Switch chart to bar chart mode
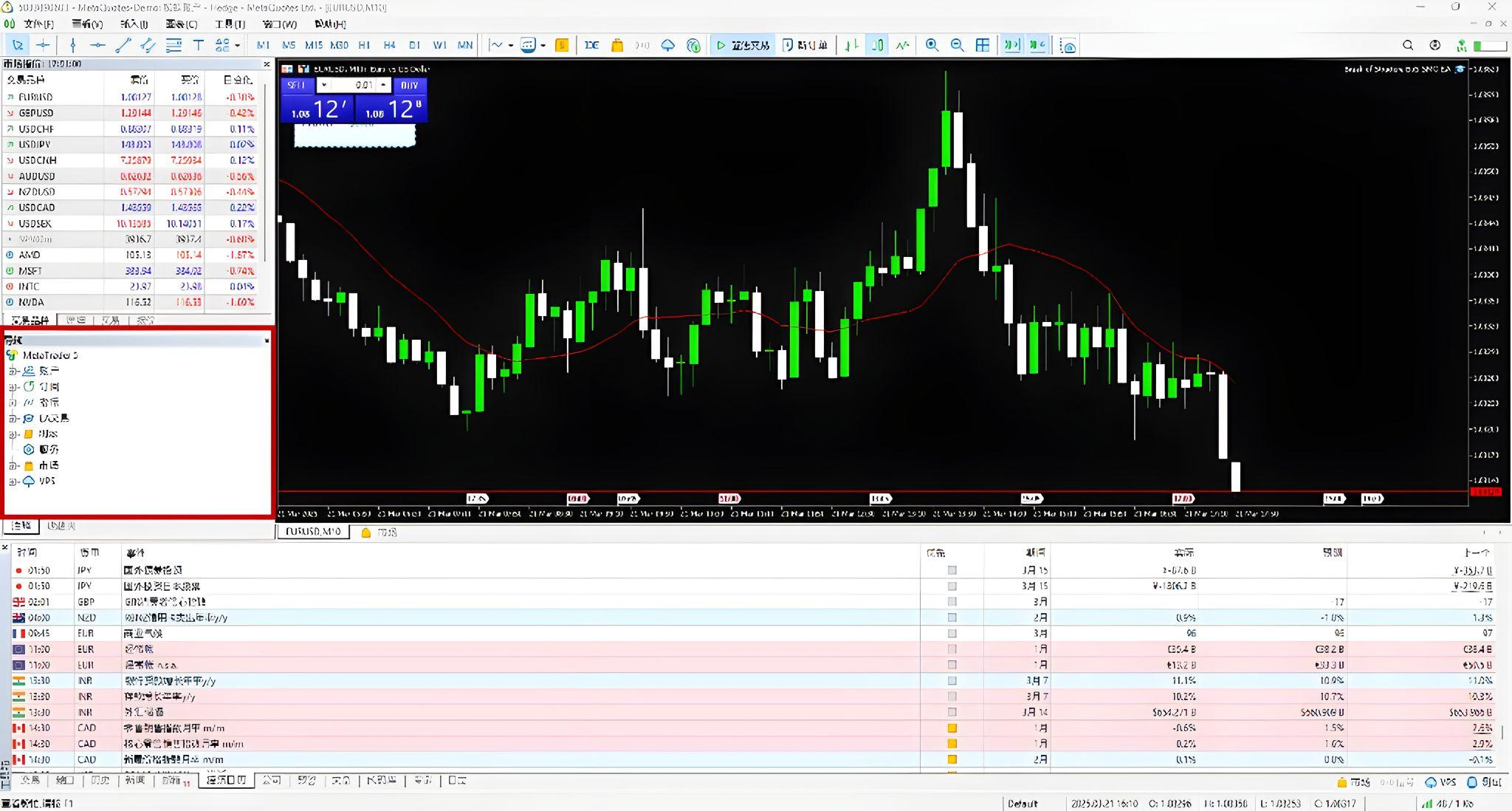1512x811 pixels. [852, 45]
